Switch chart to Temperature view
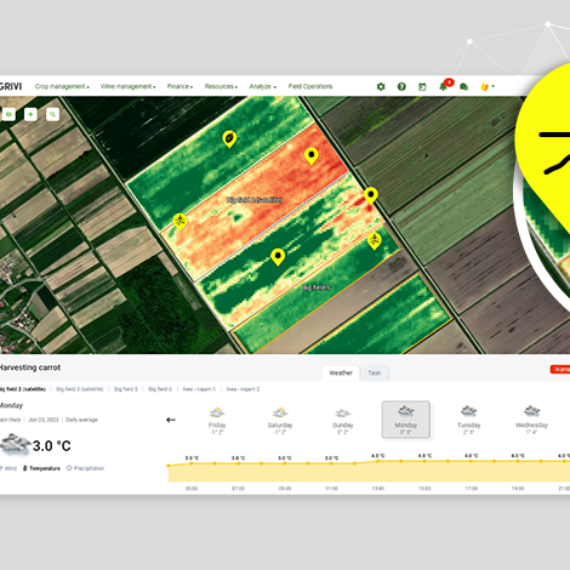This screenshot has height=570, width=570. (x=42, y=468)
